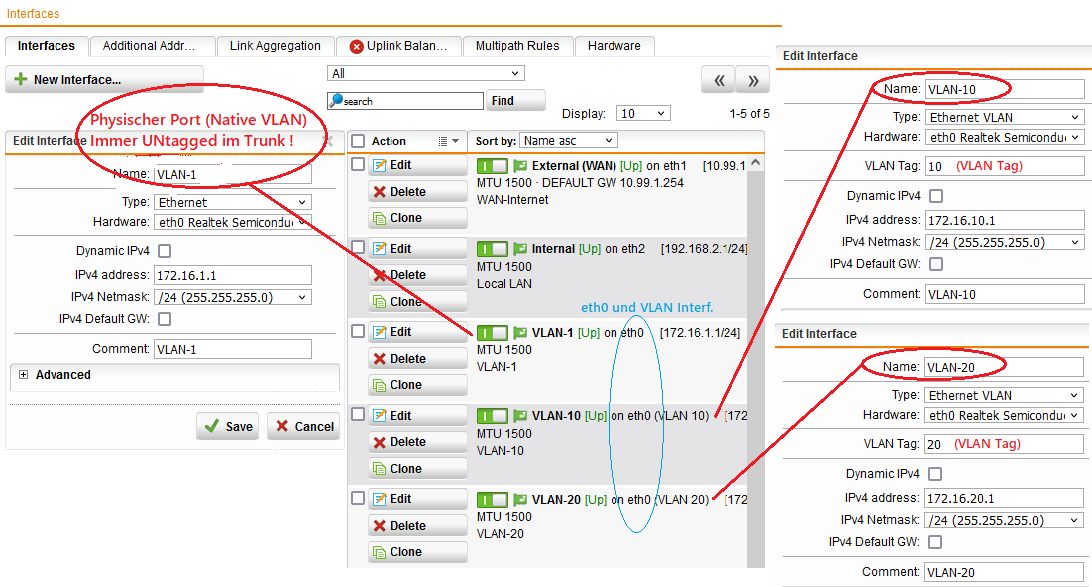The image size is (1092, 587).
Task: Click the green plus icon of New Interface
Action: [x=21, y=79]
